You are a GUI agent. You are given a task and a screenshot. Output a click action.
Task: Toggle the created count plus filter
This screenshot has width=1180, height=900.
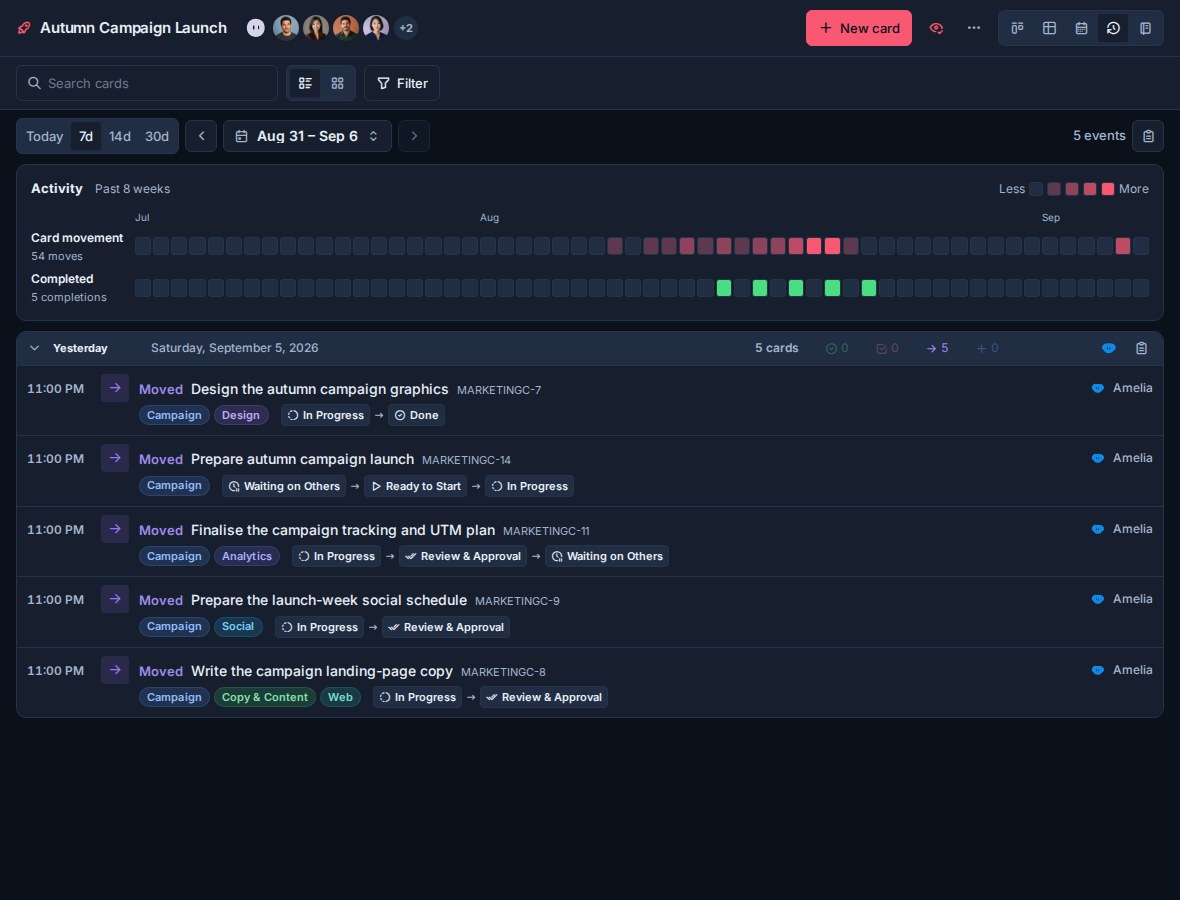coord(987,348)
